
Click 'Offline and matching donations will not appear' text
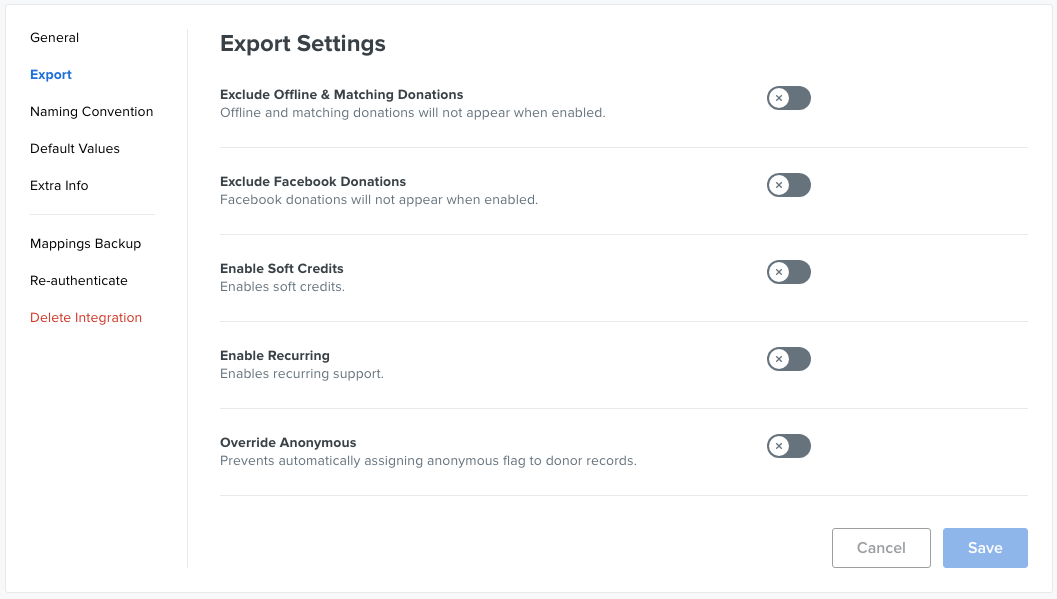[x=413, y=113]
